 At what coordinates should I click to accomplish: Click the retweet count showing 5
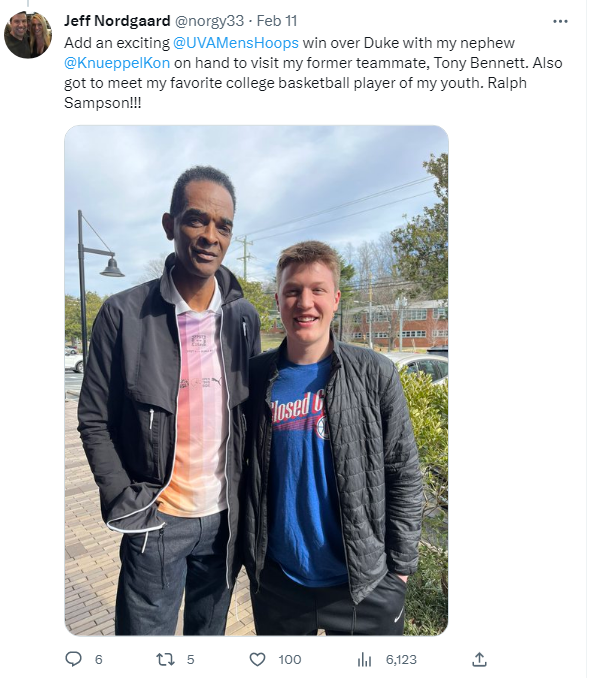pos(190,660)
